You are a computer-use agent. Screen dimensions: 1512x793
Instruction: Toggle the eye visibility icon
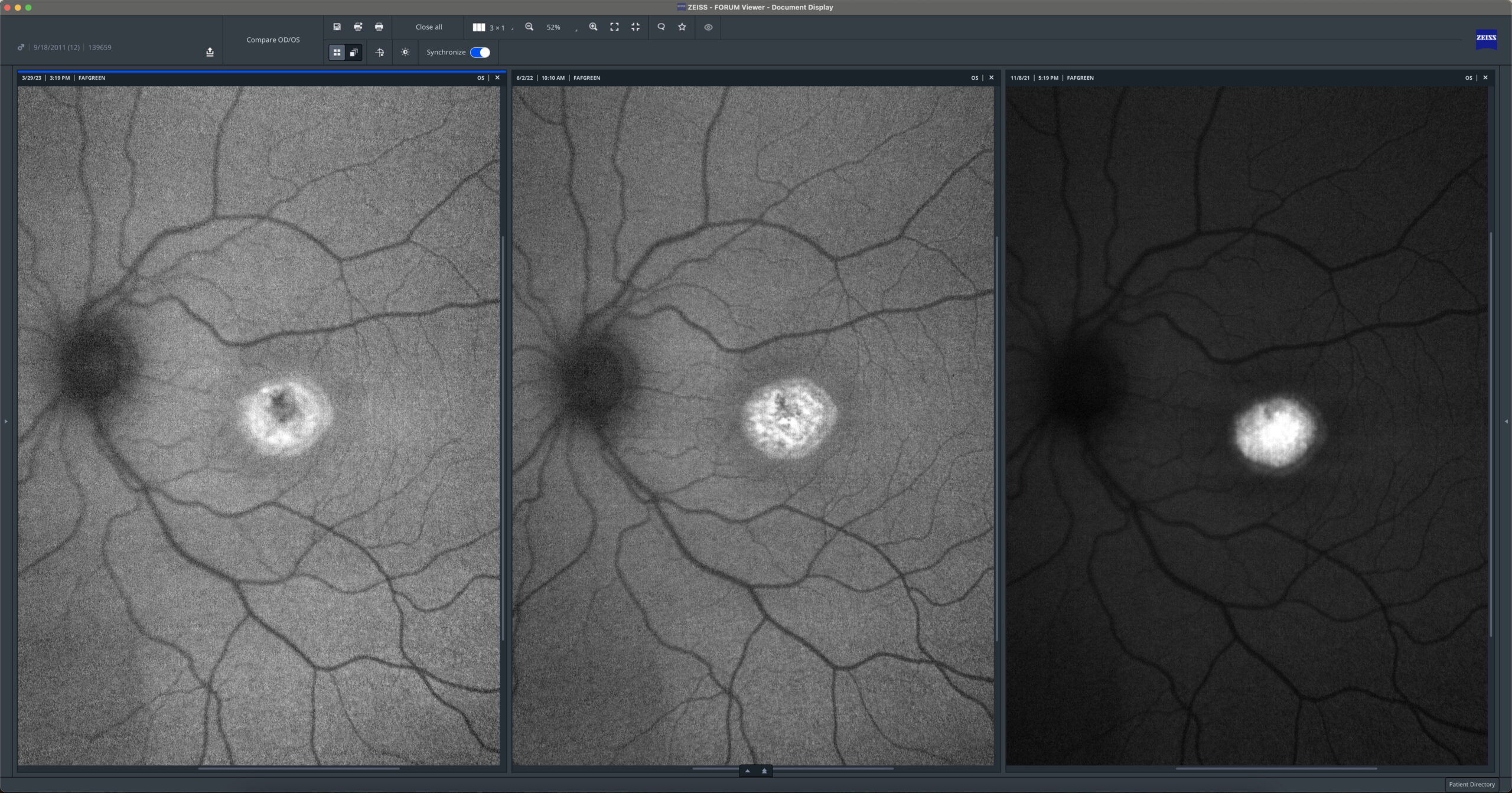pyautogui.click(x=708, y=27)
